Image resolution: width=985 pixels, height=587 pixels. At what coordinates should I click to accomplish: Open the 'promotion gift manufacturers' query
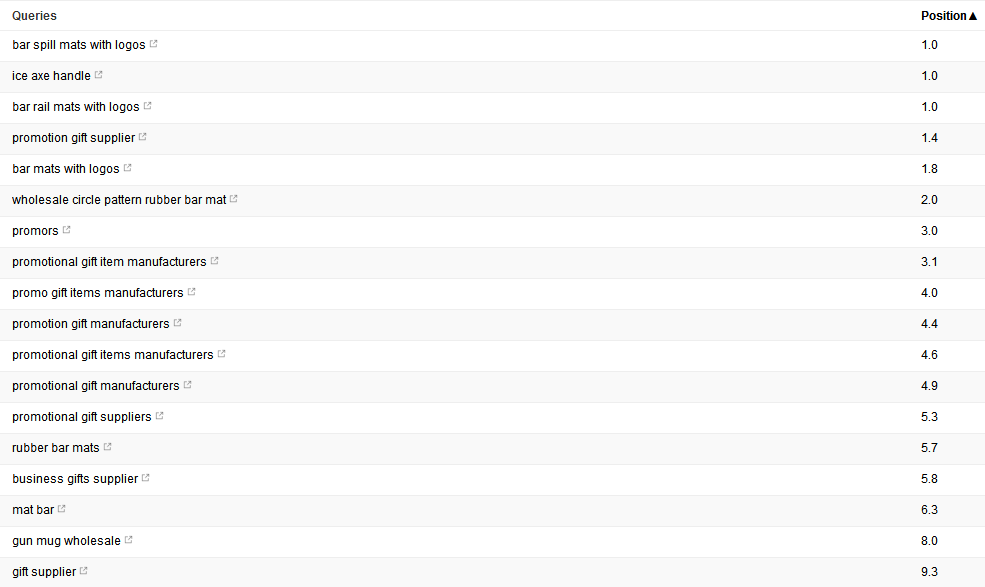coord(90,324)
